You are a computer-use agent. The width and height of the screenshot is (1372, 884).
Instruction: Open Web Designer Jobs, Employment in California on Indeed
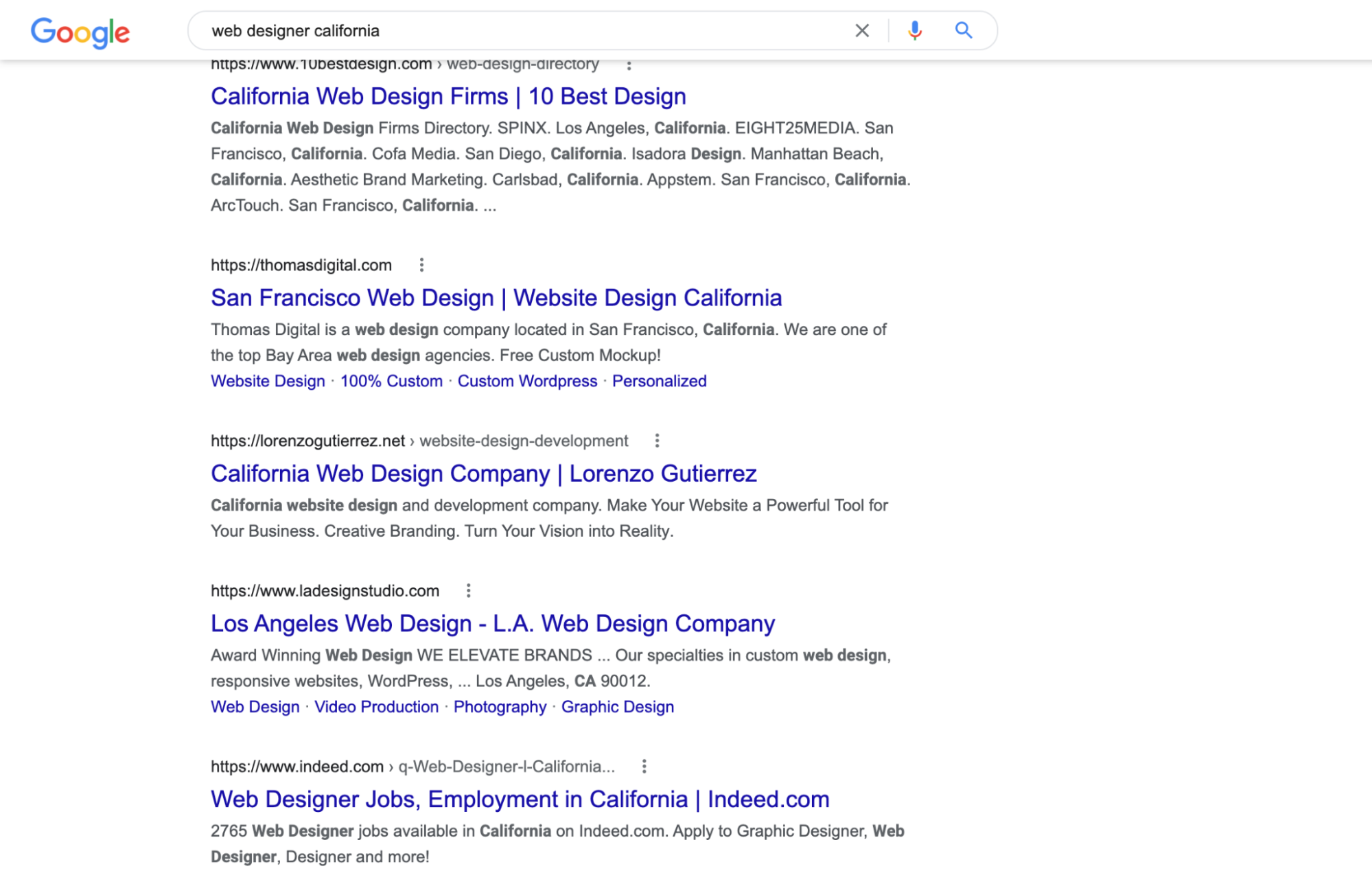pos(519,799)
